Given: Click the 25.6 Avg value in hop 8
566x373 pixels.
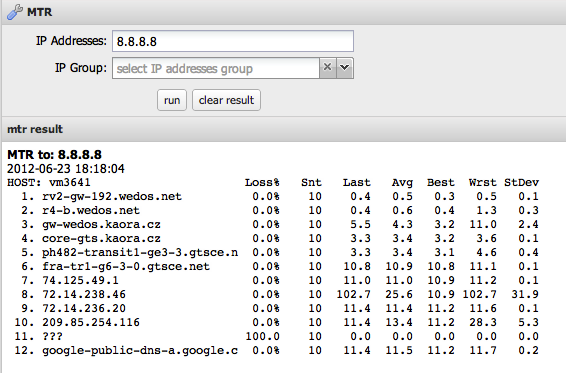Looking at the screenshot, I should tap(399, 295).
